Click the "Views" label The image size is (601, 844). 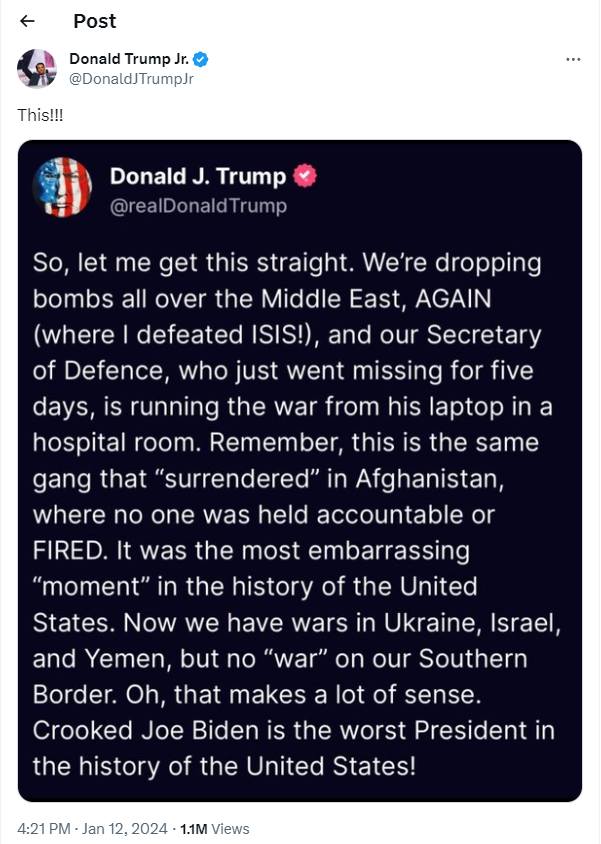(231, 829)
